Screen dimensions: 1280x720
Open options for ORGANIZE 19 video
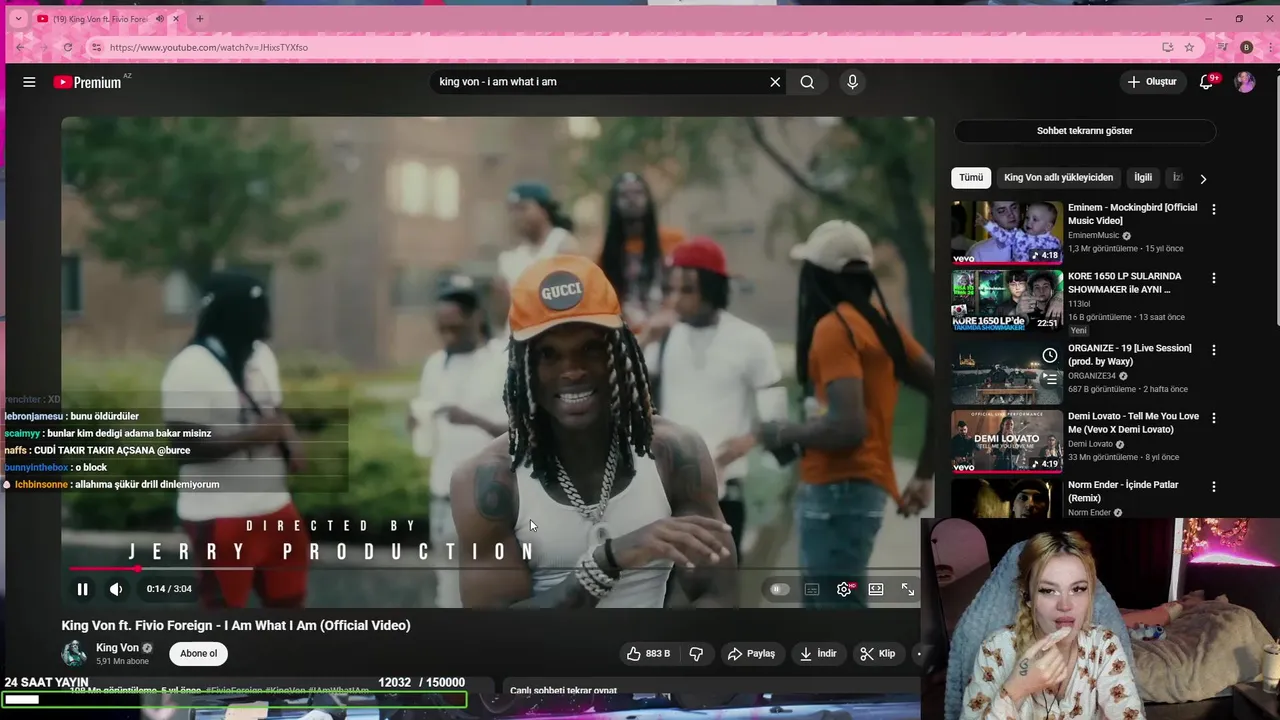pyautogui.click(x=1214, y=350)
